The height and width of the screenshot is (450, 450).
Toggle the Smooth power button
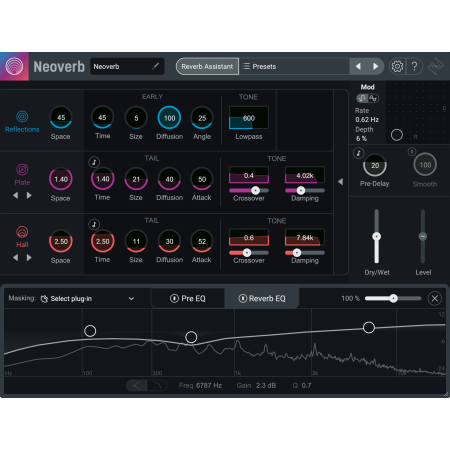tap(412, 152)
